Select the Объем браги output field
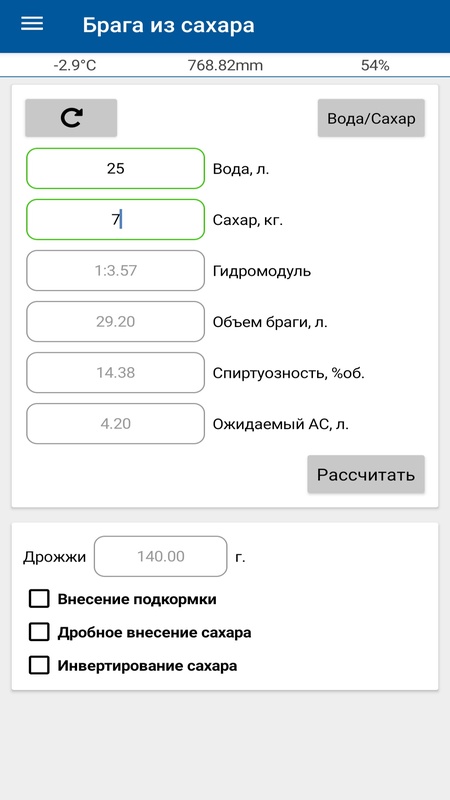 point(115,321)
